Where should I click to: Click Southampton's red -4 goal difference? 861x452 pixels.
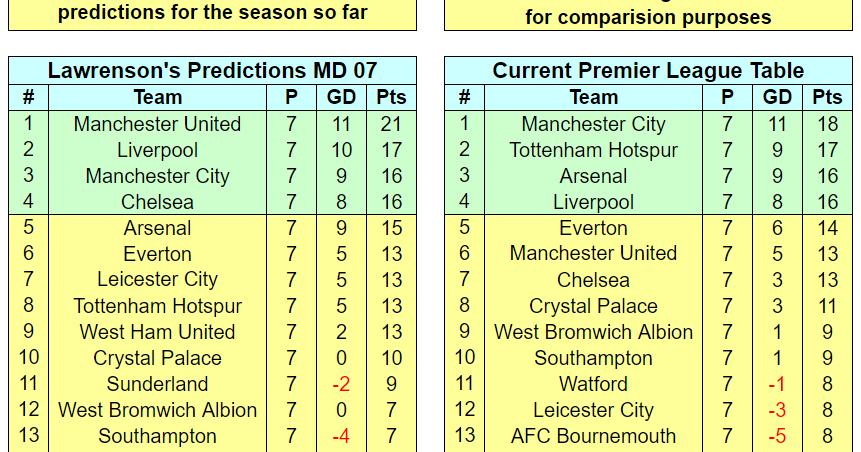341,436
